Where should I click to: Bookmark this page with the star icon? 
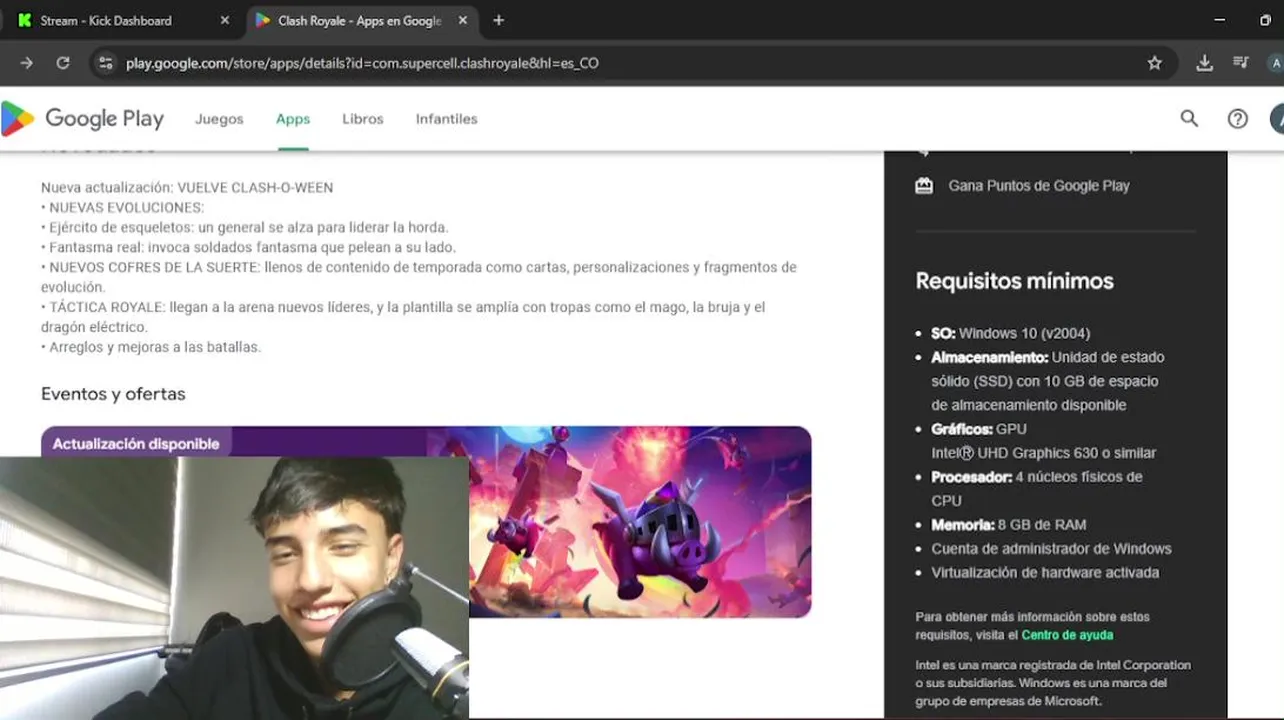click(1155, 63)
